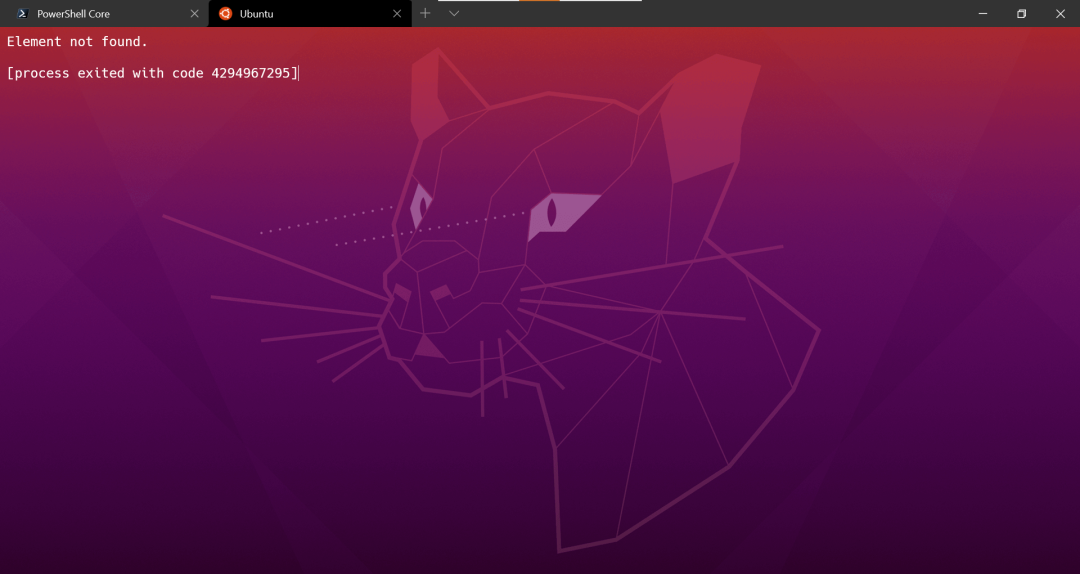
Task: Close the PowerShell Core tab
Action: coord(194,14)
